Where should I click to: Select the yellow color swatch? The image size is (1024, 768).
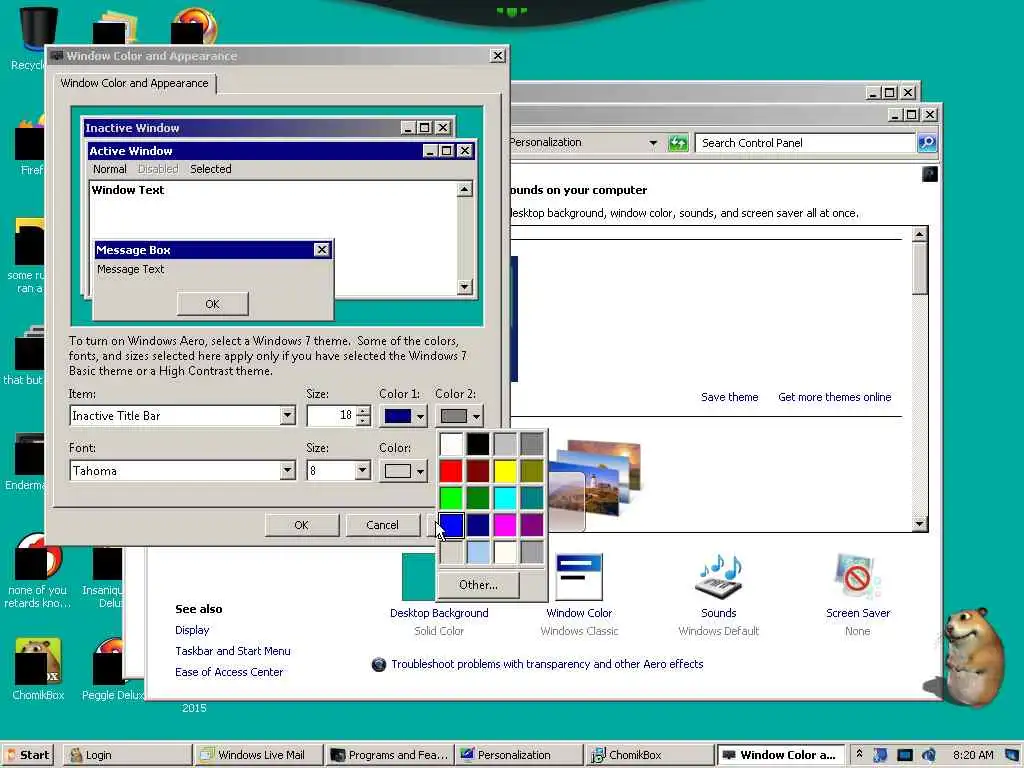(505, 471)
